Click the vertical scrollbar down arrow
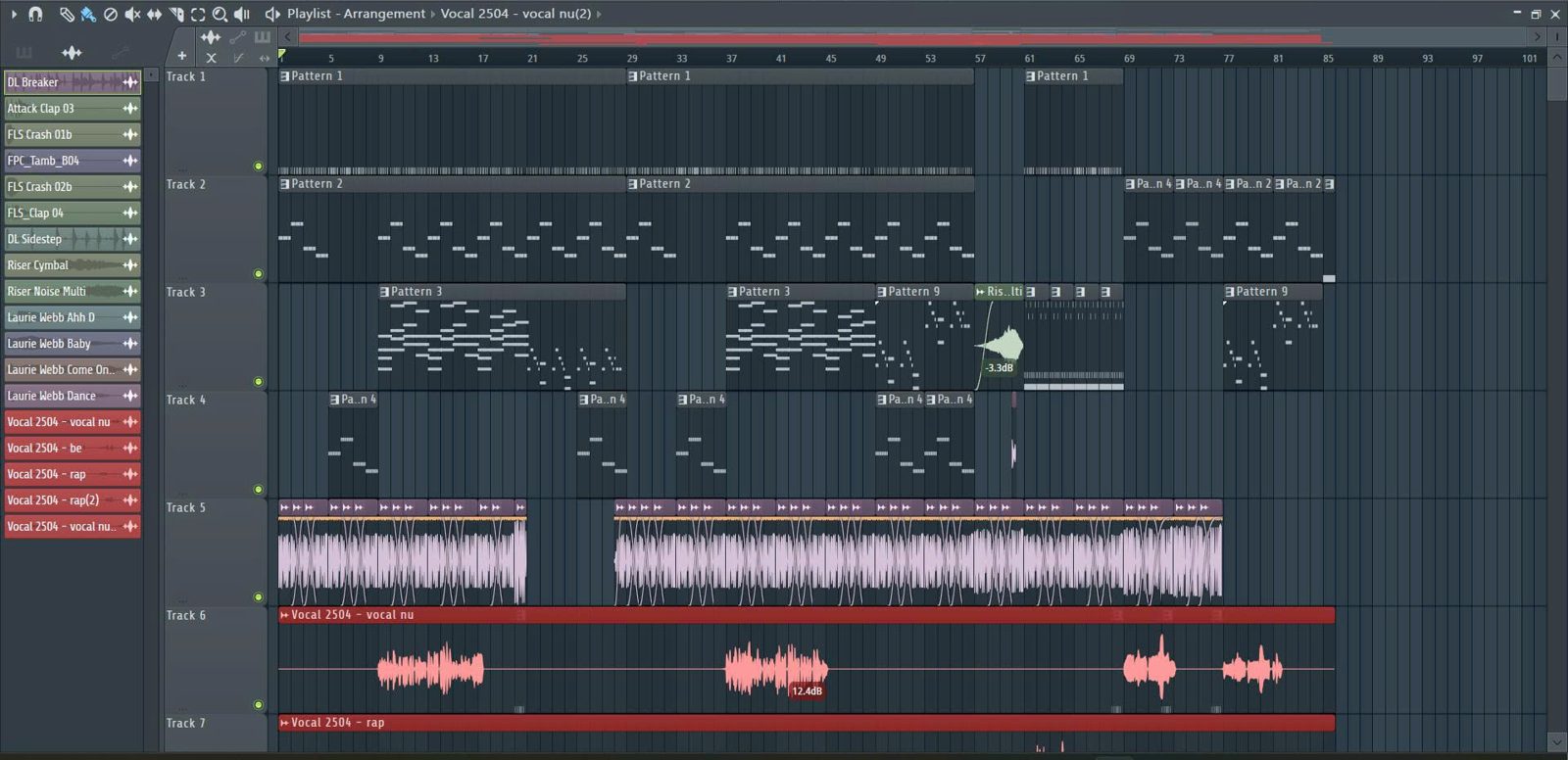This screenshot has width=1568, height=760. [1557, 742]
